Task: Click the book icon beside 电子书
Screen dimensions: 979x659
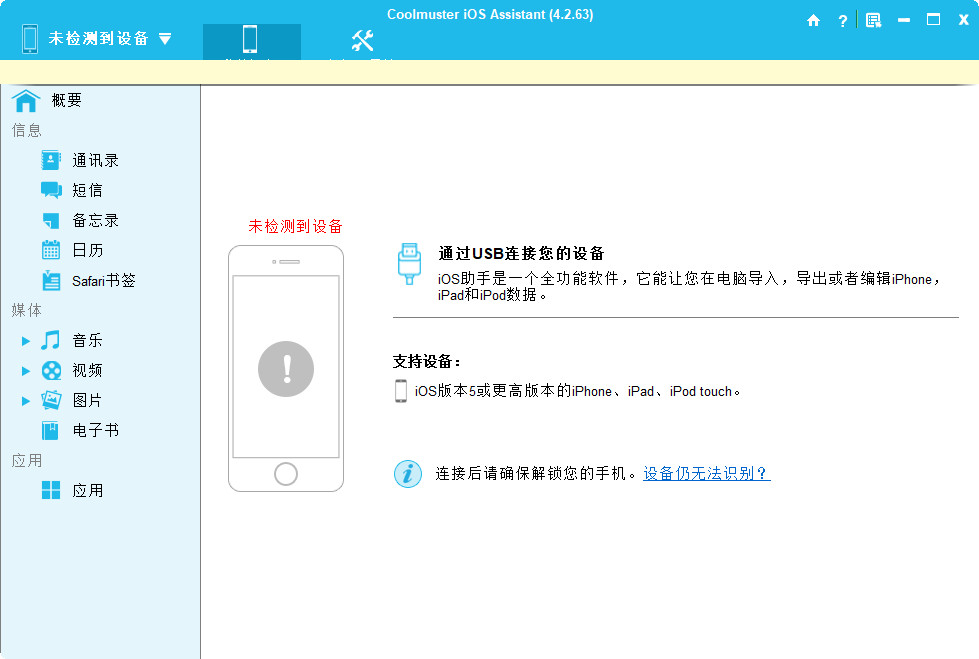Action: (50, 430)
